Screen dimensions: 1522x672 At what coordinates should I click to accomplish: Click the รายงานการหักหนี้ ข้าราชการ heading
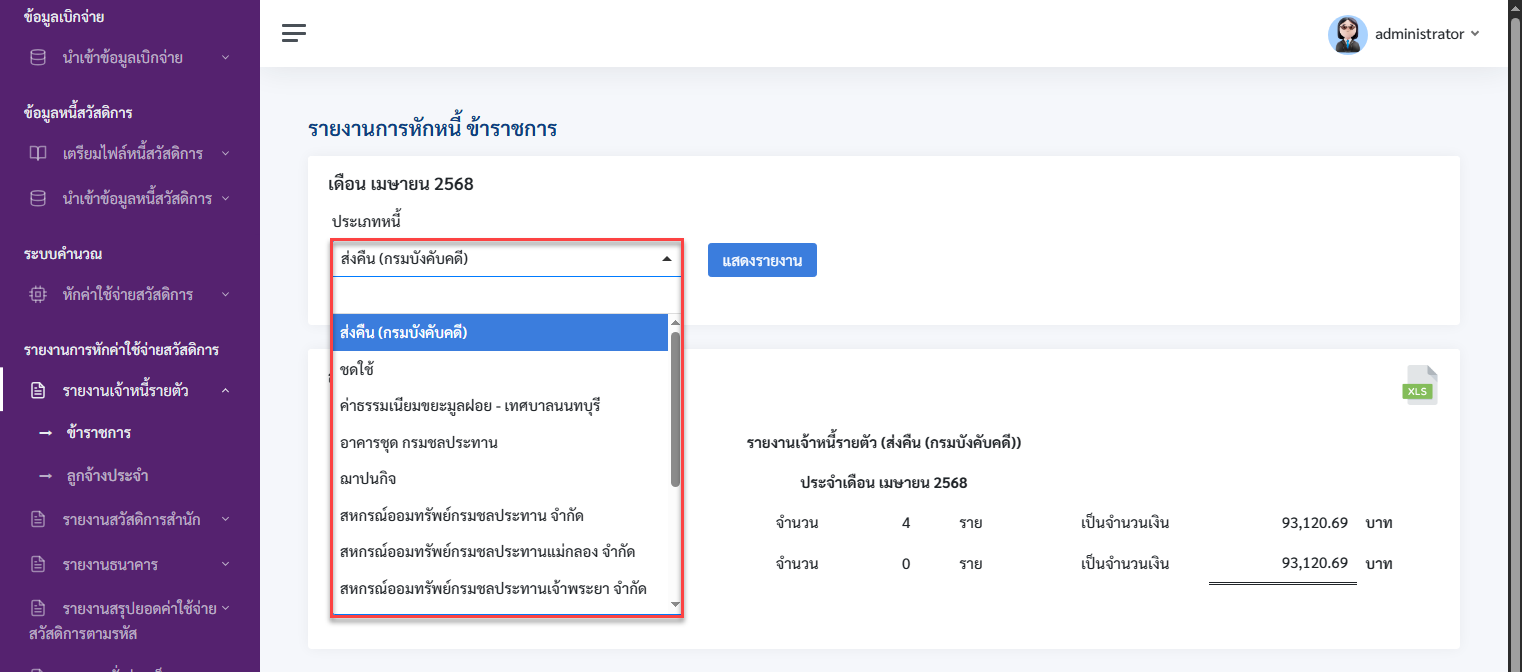click(432, 129)
